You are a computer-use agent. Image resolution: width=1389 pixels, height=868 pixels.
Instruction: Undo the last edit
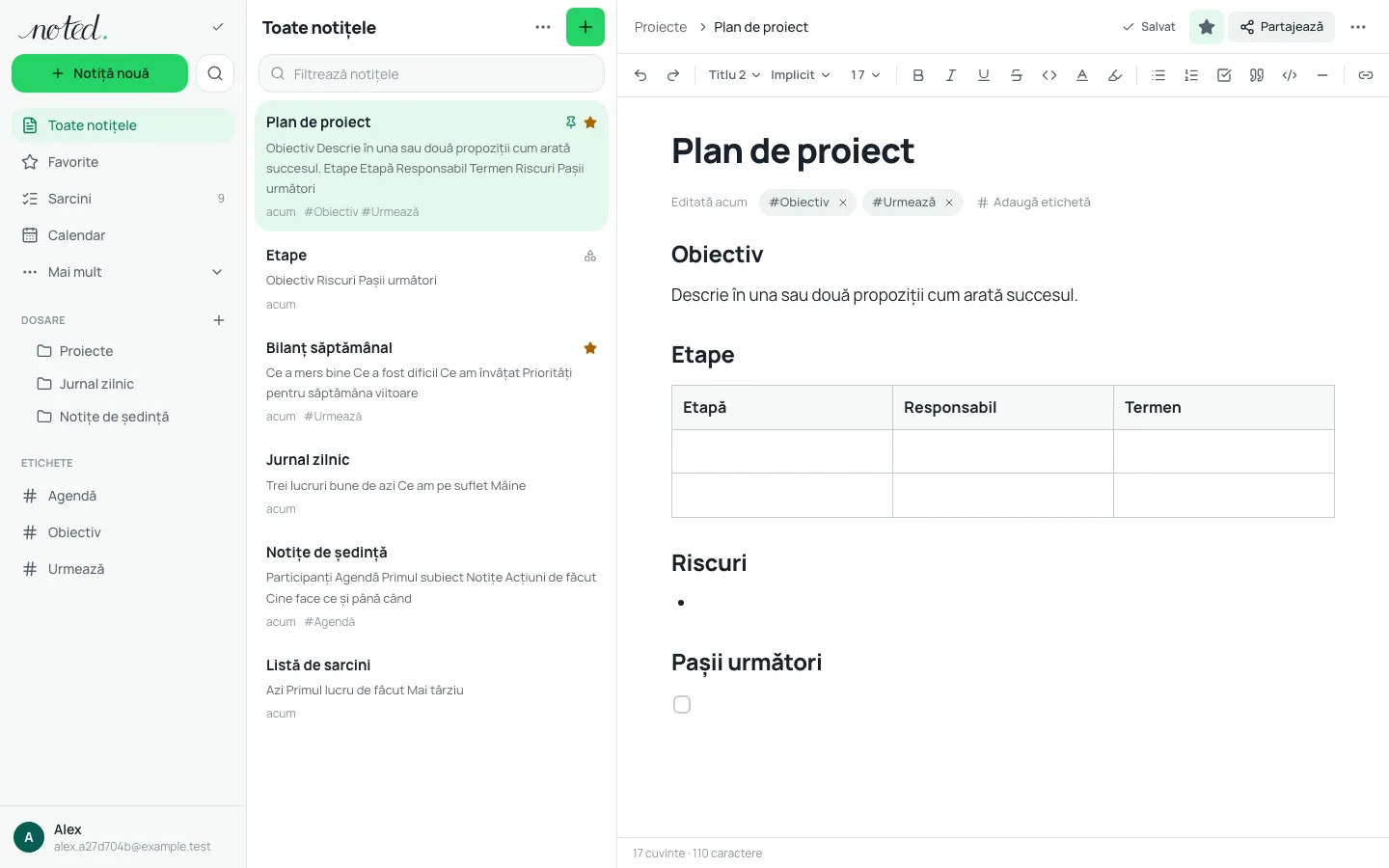pyautogui.click(x=640, y=75)
